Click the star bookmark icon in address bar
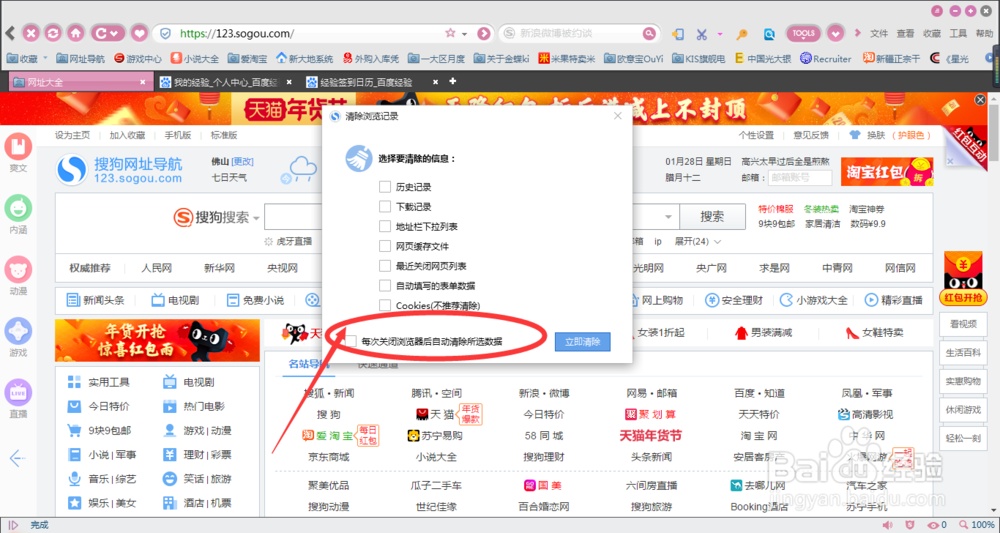Image resolution: width=1000 pixels, height=533 pixels. (450, 33)
